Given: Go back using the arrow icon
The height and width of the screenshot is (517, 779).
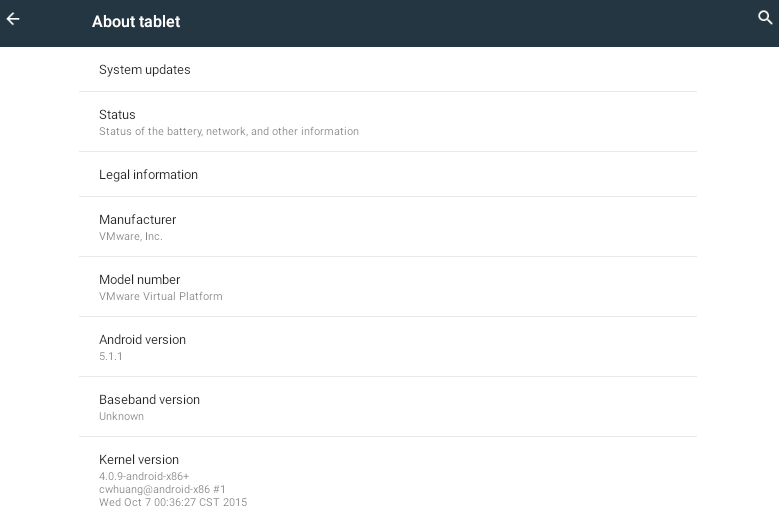Looking at the screenshot, I should (13, 19).
